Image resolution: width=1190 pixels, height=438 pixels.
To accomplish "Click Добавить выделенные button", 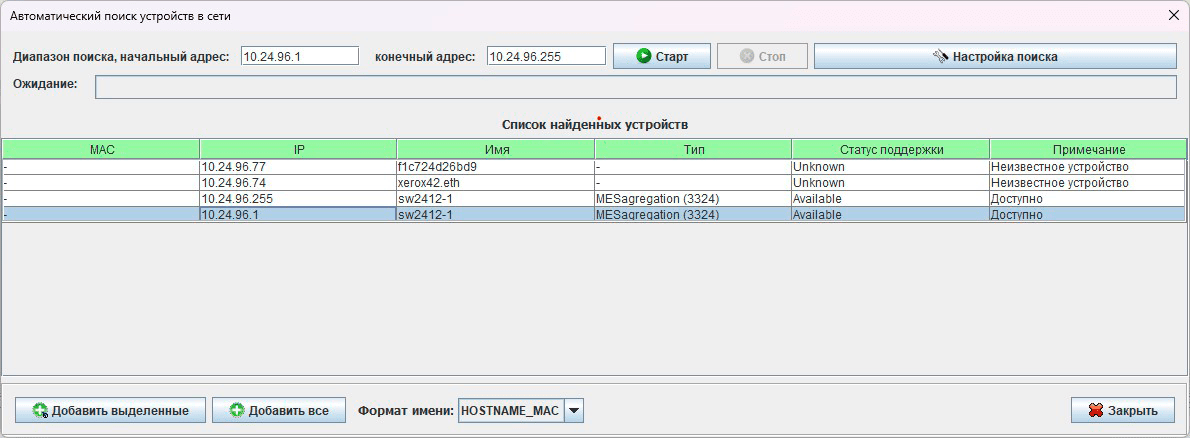I will pyautogui.click(x=110, y=410).
